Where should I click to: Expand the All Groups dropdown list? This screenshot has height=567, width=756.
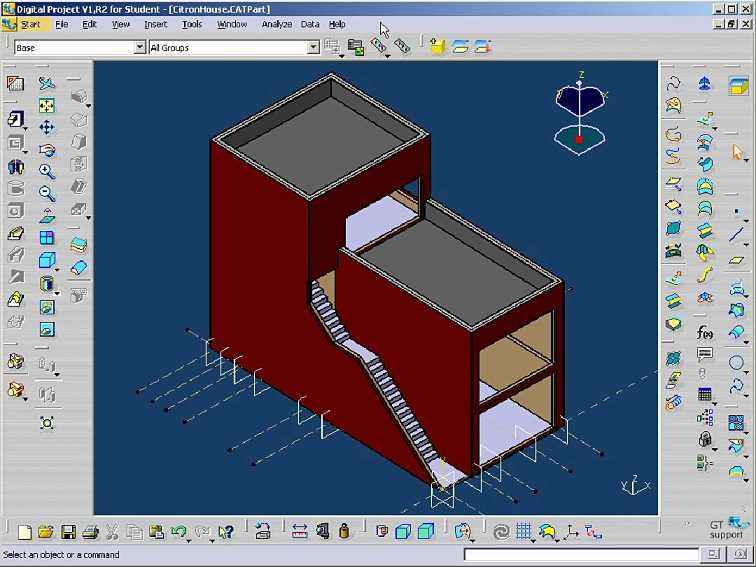point(313,47)
